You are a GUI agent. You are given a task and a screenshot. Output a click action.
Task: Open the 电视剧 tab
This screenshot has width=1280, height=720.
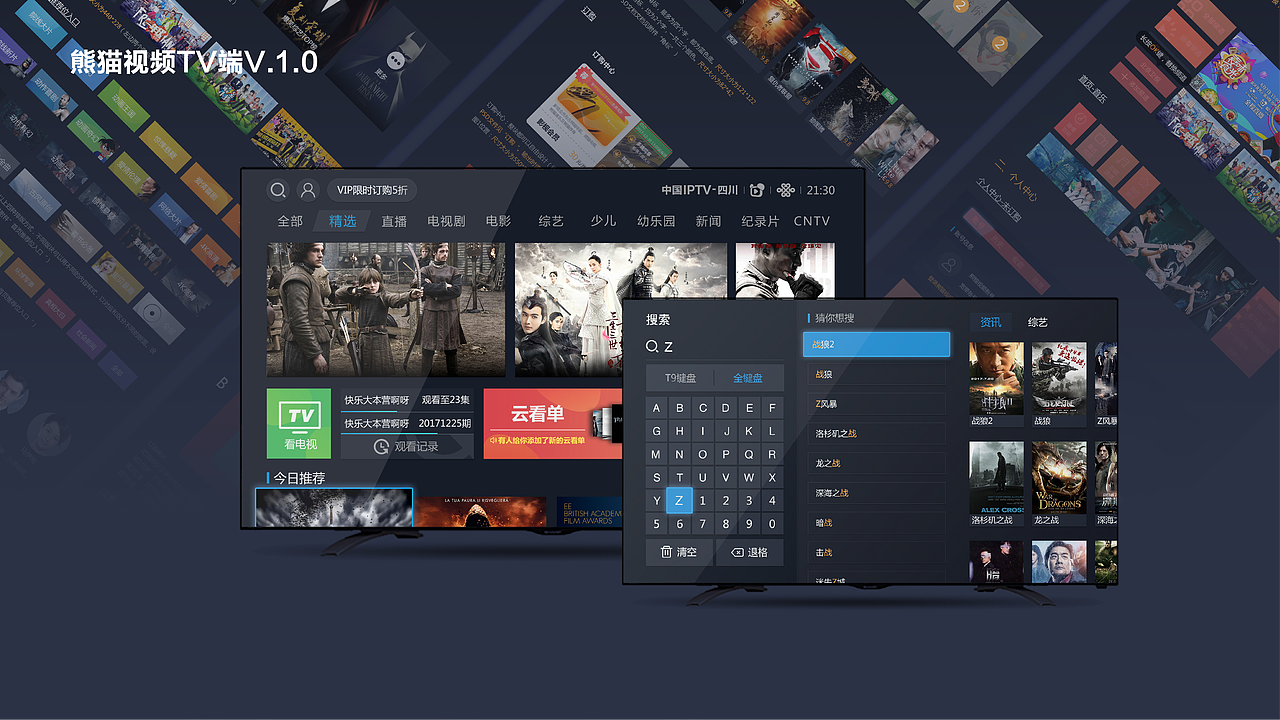tap(446, 221)
